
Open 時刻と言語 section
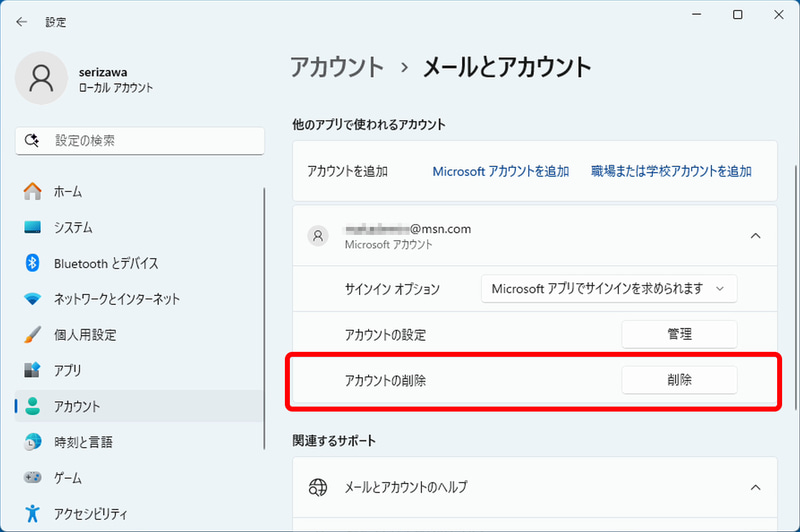tap(139, 442)
